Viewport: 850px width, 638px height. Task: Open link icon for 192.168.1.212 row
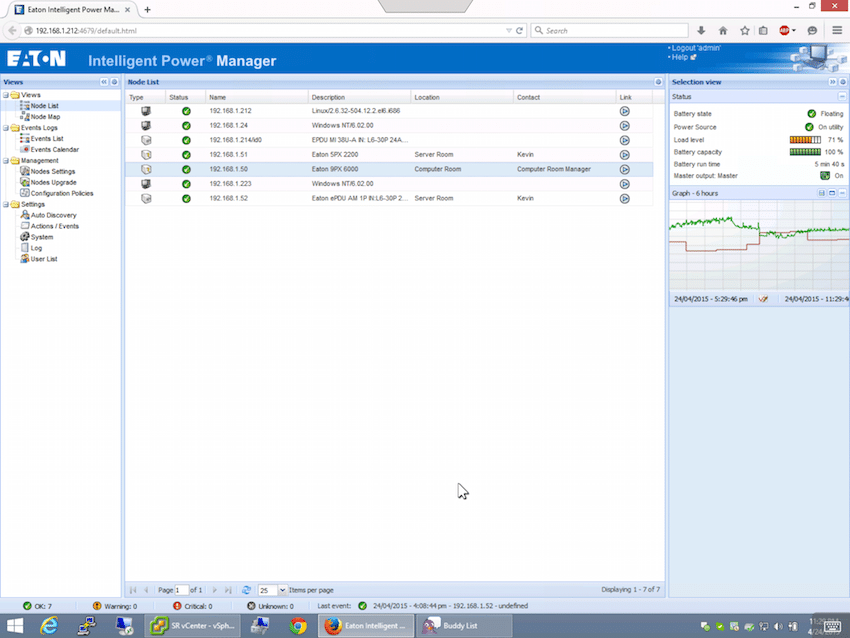click(x=624, y=111)
